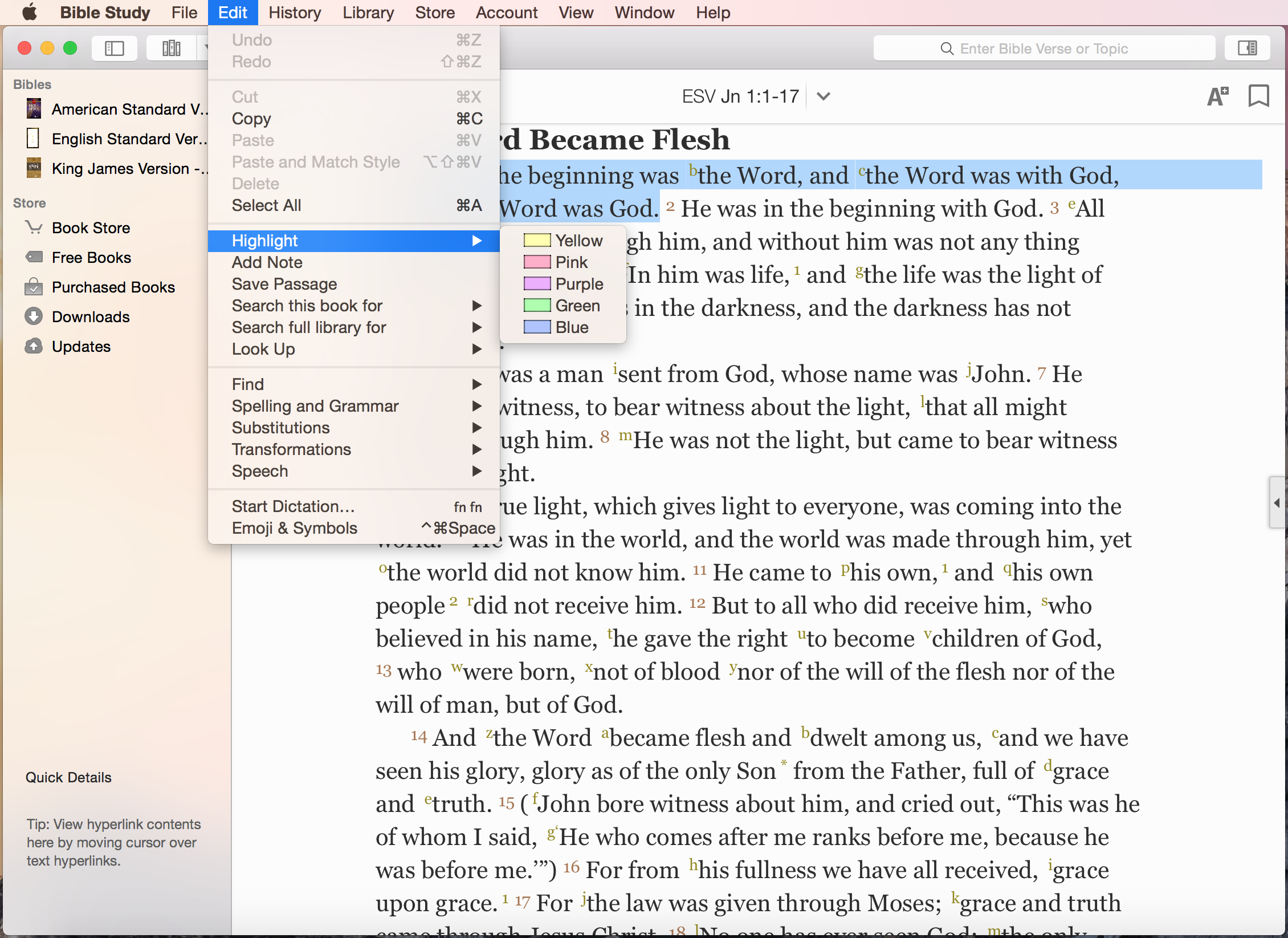Screen dimensions: 1288x938
Task: Click the bookmark icon
Action: click(x=1258, y=96)
